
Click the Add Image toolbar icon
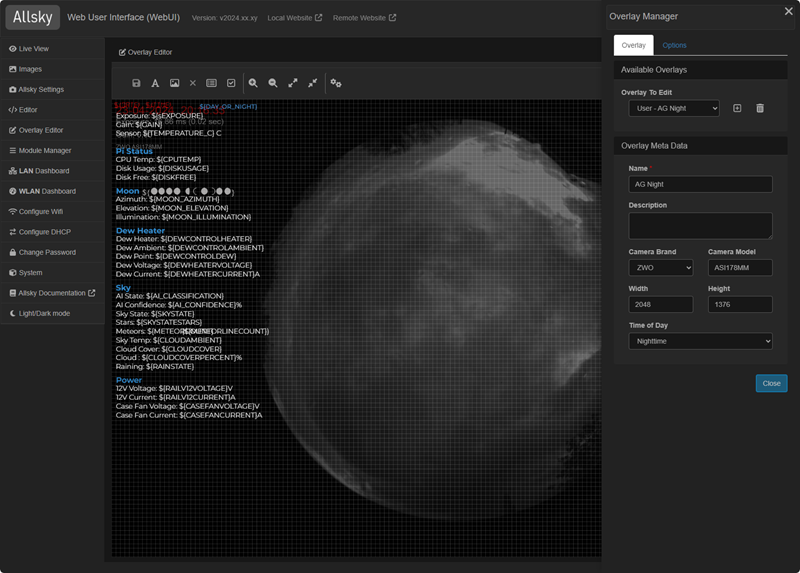[x=174, y=83]
